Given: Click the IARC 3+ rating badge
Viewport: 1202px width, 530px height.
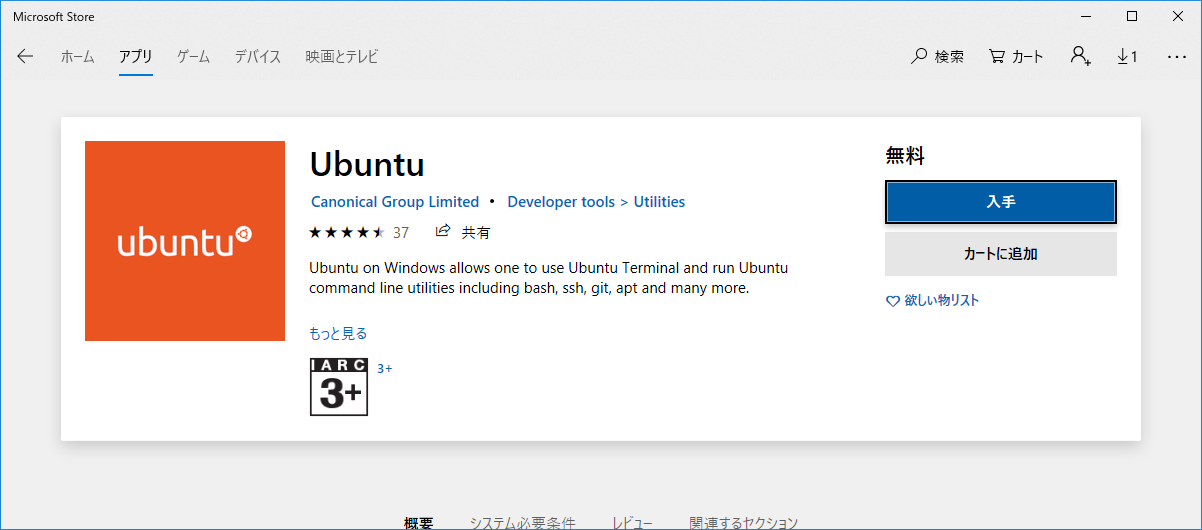Looking at the screenshot, I should pyautogui.click(x=339, y=387).
